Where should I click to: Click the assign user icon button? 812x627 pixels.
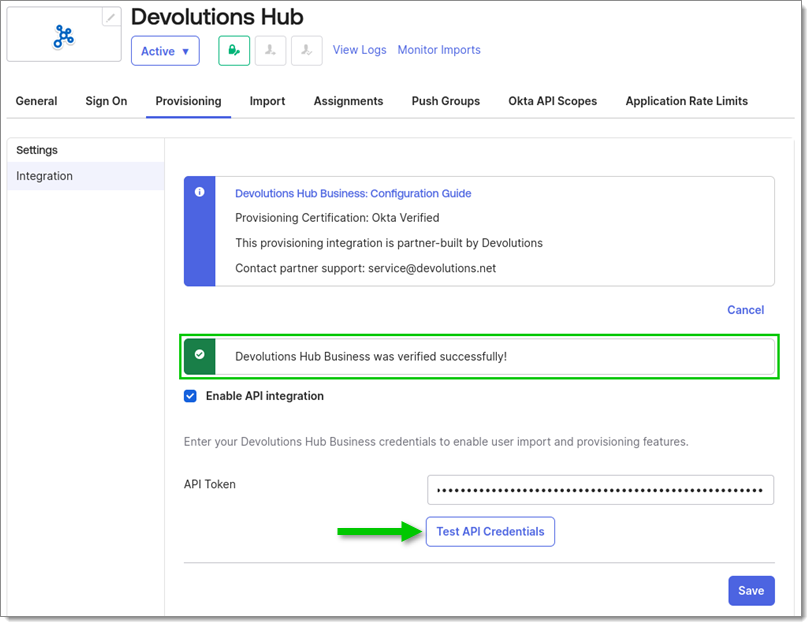[270, 51]
